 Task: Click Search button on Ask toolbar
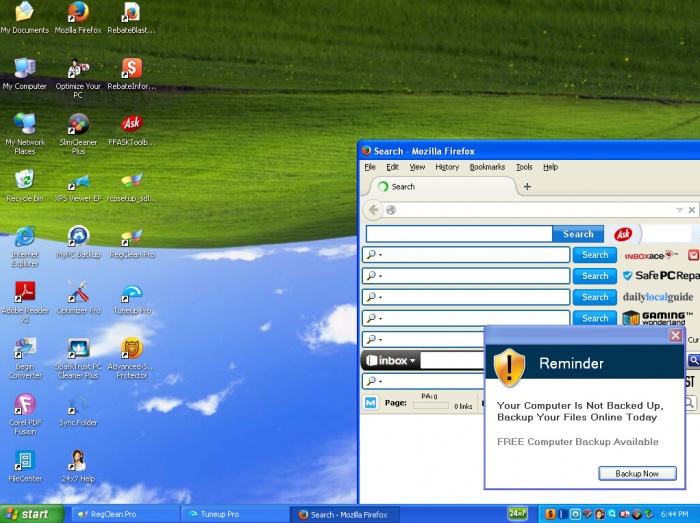[578, 234]
